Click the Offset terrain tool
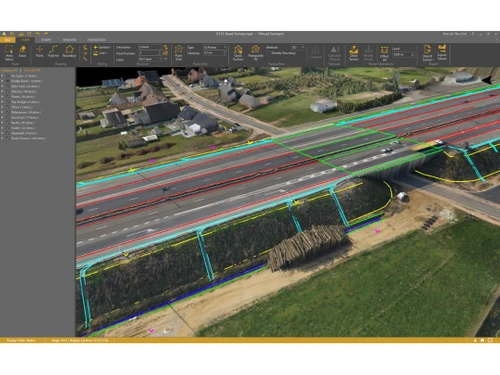This screenshot has height=375, width=500. click(x=384, y=53)
